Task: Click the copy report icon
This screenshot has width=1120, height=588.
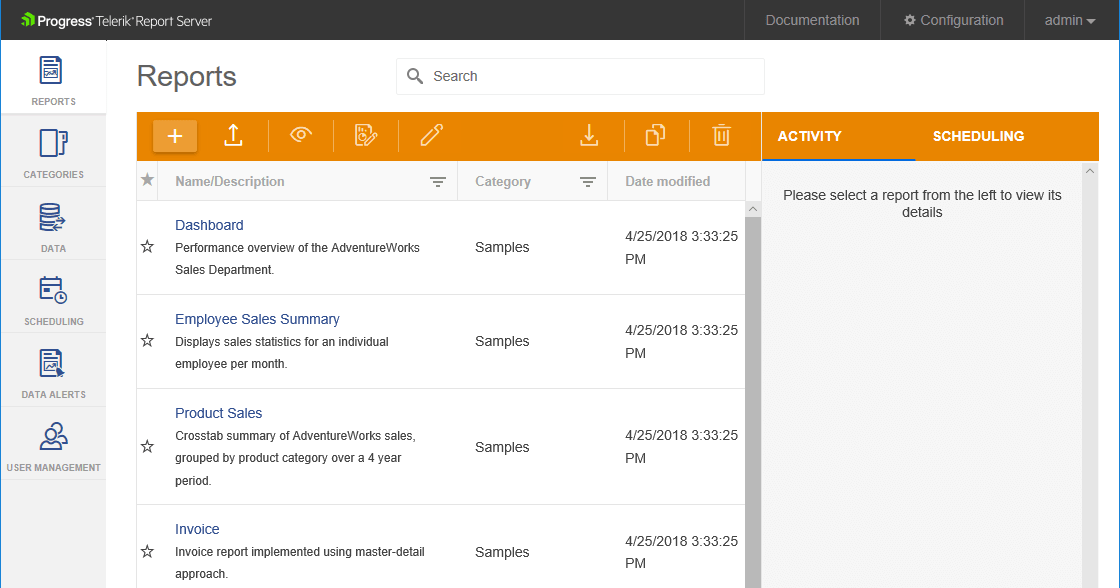Action: (655, 136)
